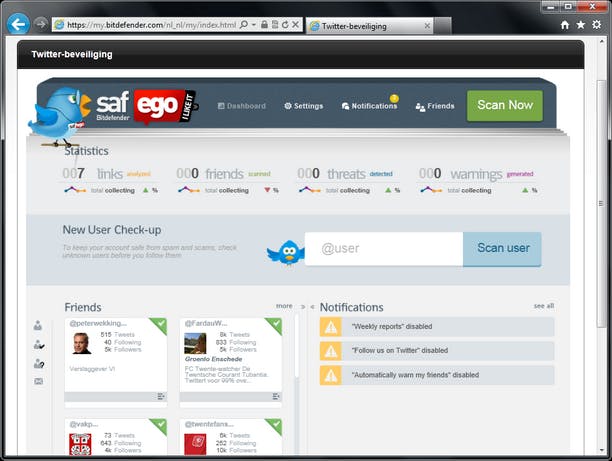The height and width of the screenshot is (461, 612).
Task: Click the envelope icon in friends sidebar
Action: 39,381
